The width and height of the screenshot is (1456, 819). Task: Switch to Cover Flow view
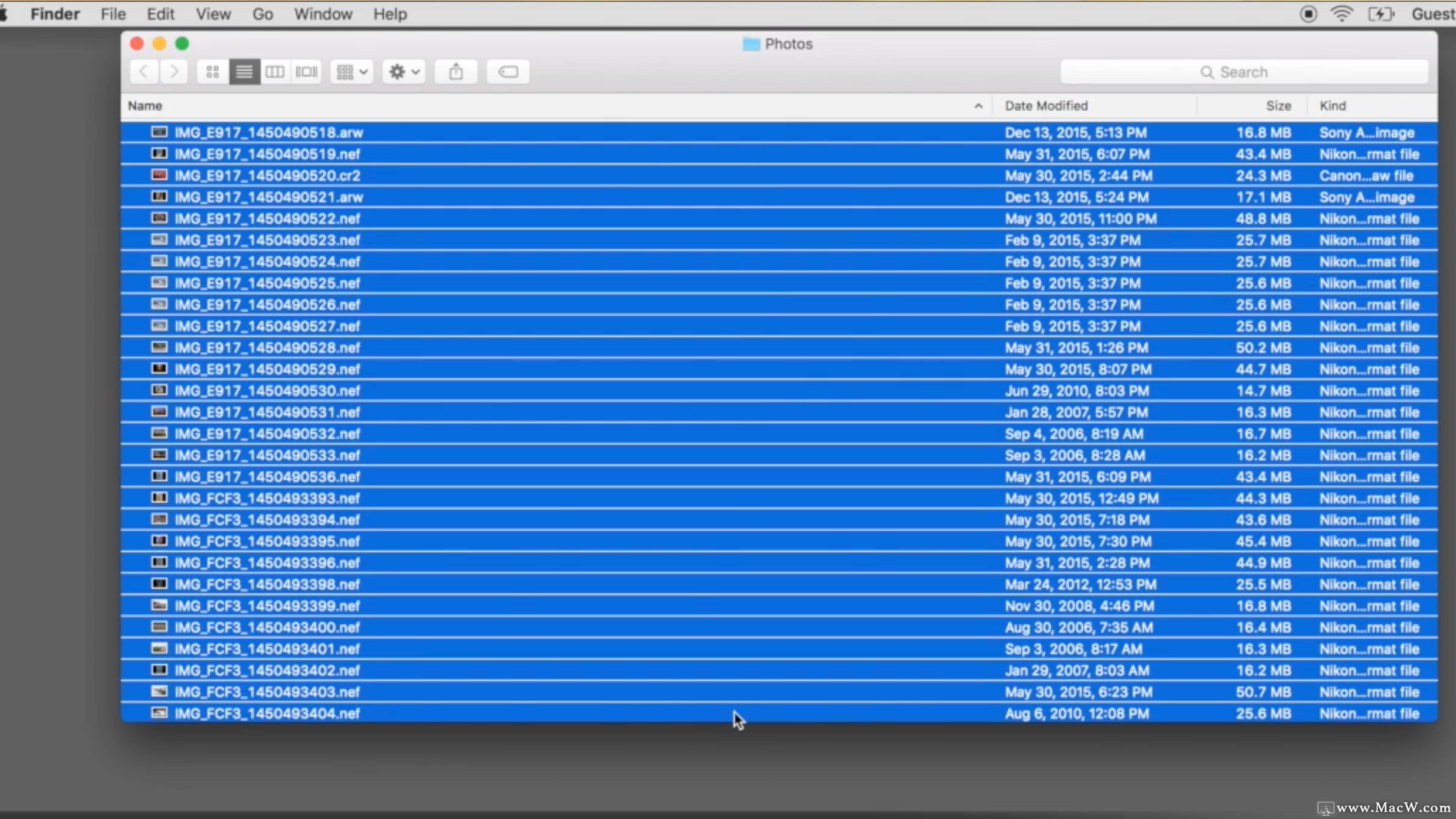click(x=306, y=72)
